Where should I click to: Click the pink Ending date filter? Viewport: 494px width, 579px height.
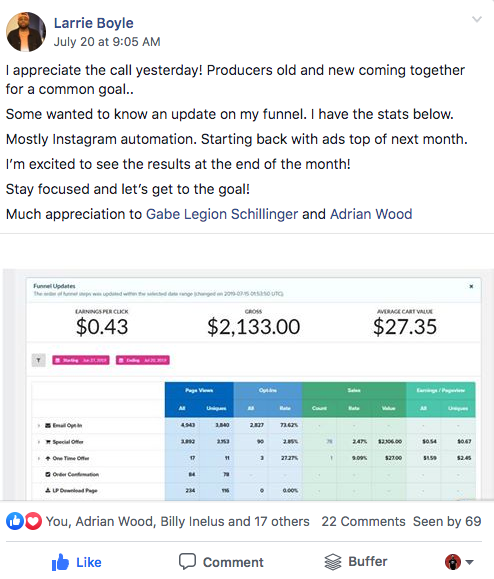pos(143,360)
